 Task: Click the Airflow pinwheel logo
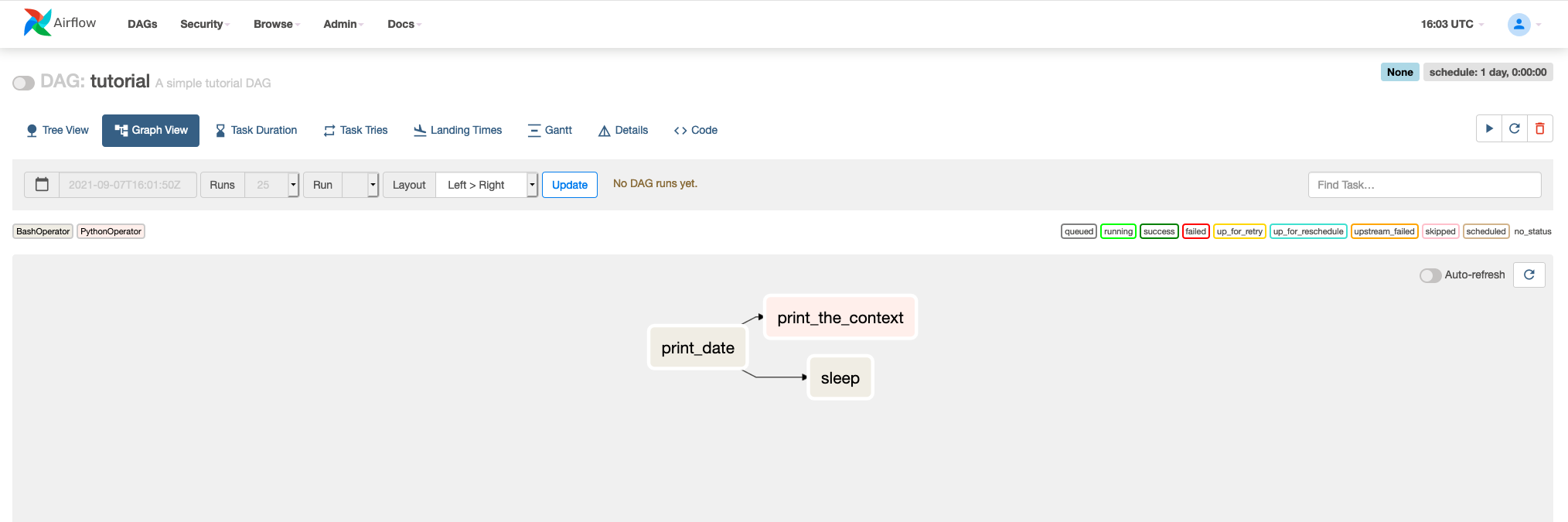click(37, 22)
